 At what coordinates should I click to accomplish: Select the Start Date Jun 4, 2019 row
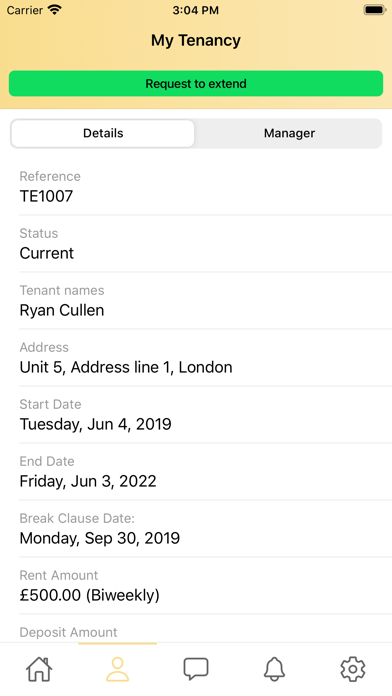click(206, 415)
